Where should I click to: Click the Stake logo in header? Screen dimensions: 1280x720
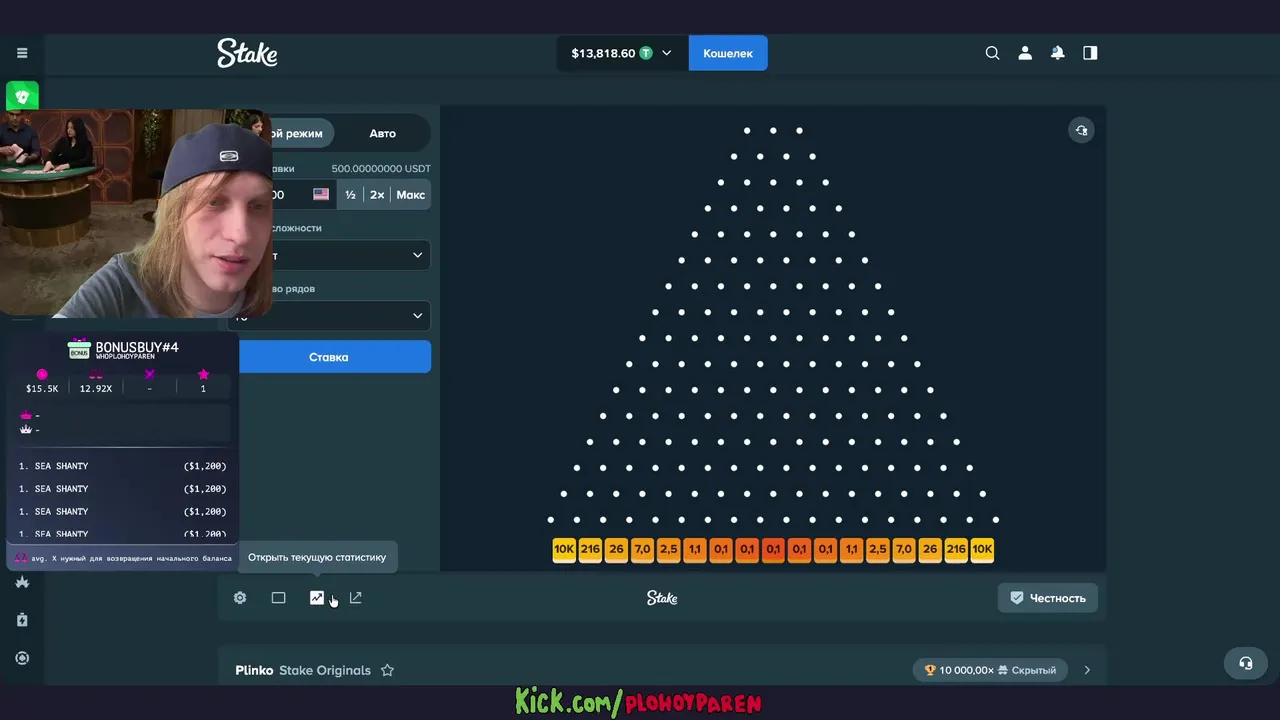(x=247, y=53)
